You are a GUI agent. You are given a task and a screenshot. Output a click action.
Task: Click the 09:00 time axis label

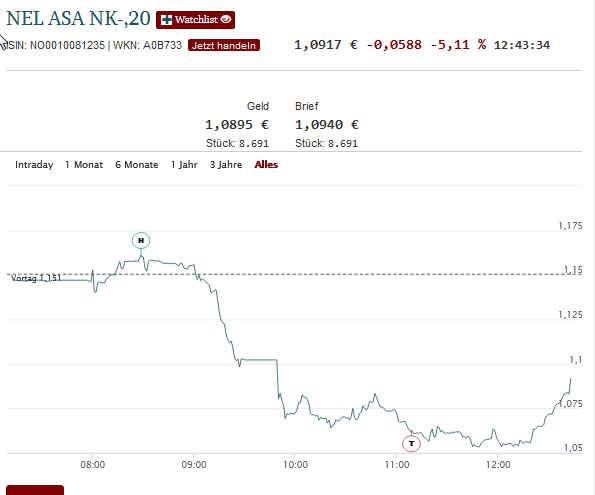[x=194, y=465]
